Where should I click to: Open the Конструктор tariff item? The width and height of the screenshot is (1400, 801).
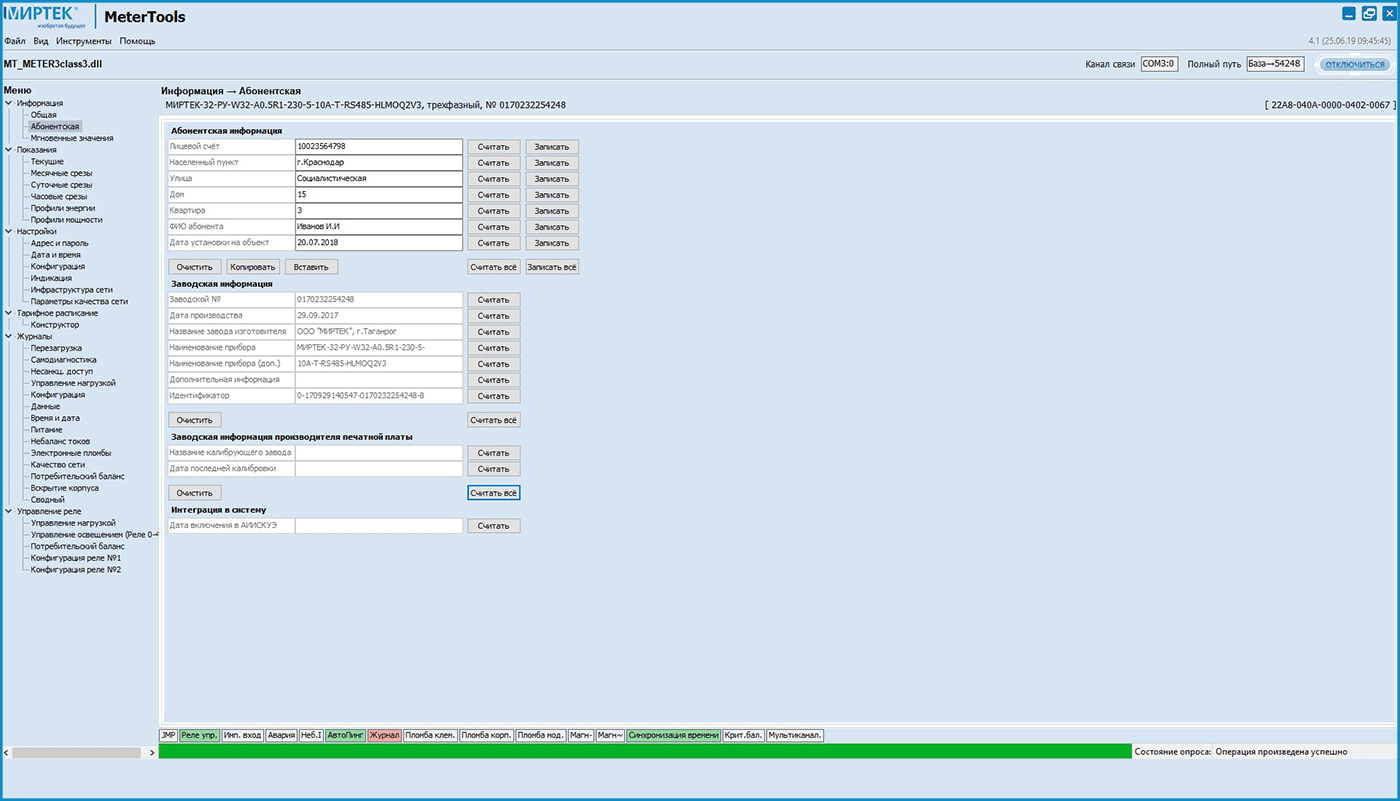55,325
